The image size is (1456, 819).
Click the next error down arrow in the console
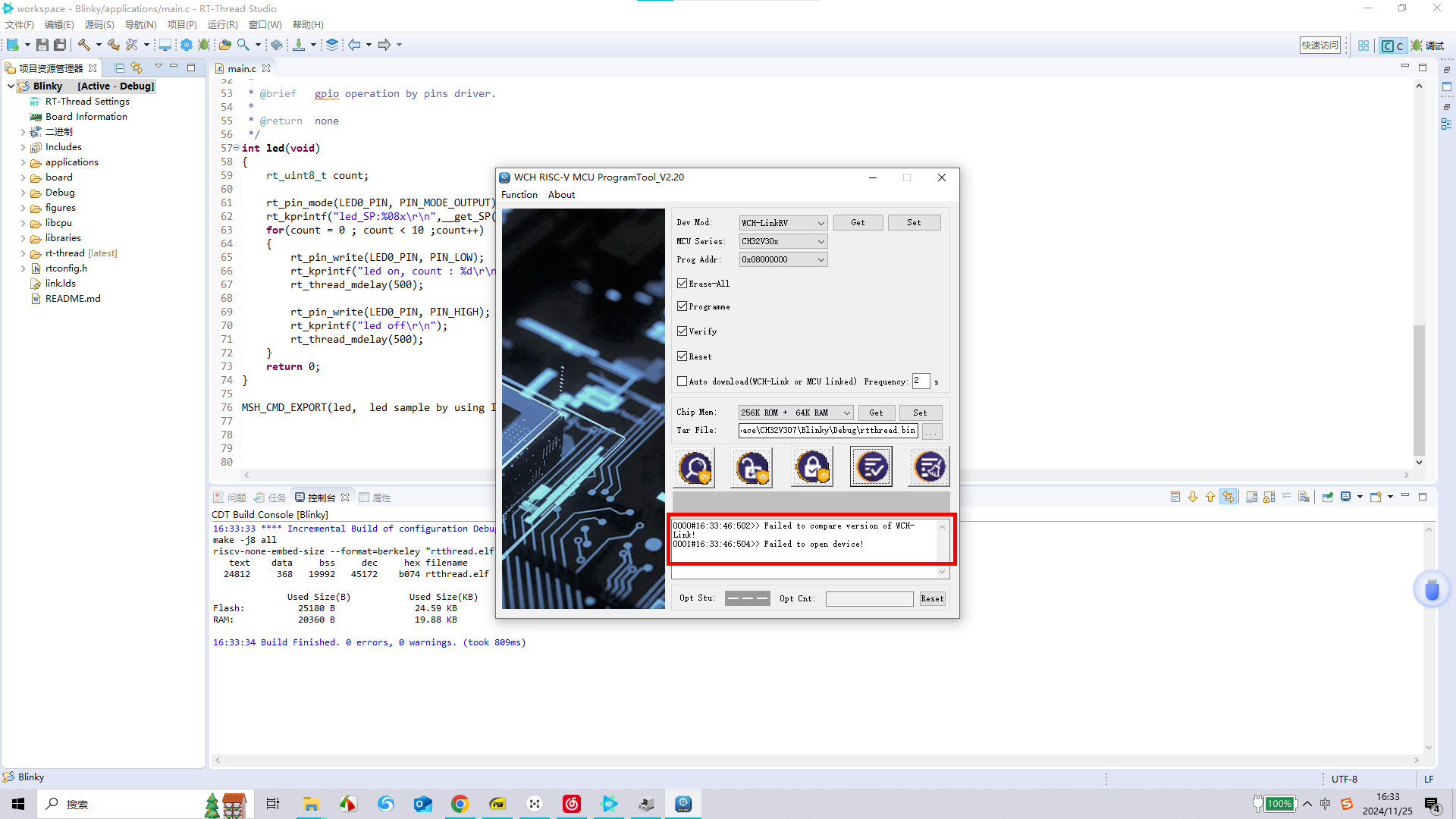point(1193,497)
